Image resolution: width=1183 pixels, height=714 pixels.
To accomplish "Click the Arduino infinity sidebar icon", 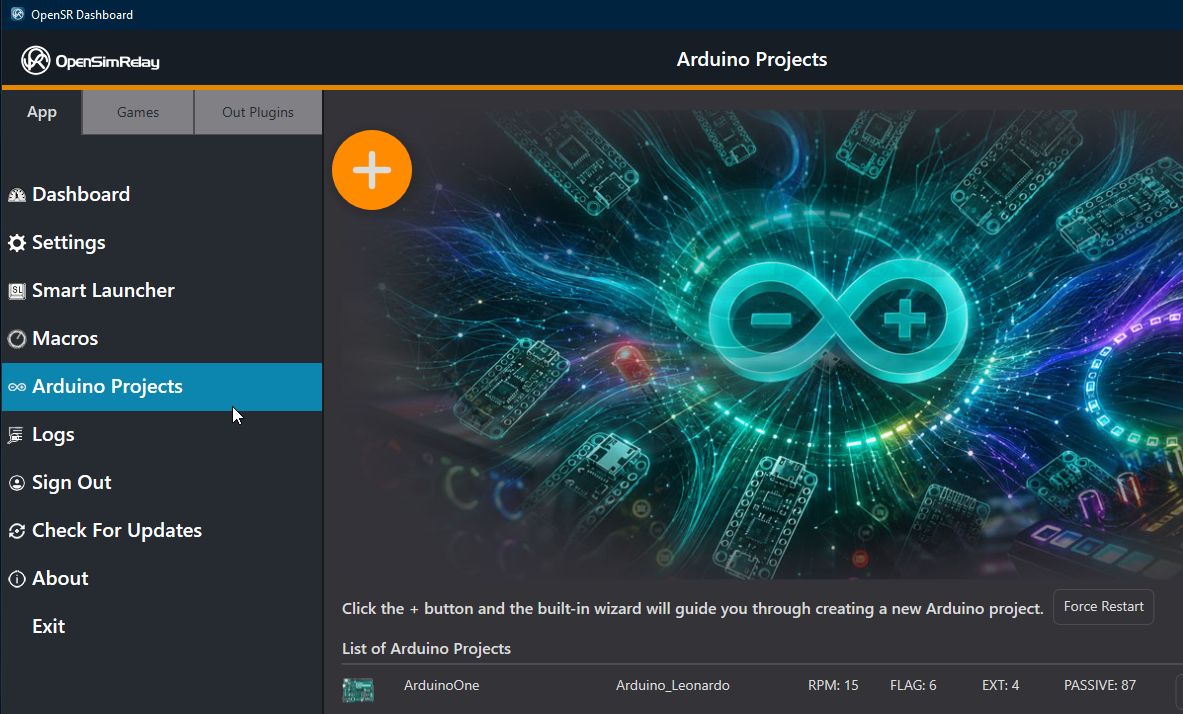I will [17, 387].
